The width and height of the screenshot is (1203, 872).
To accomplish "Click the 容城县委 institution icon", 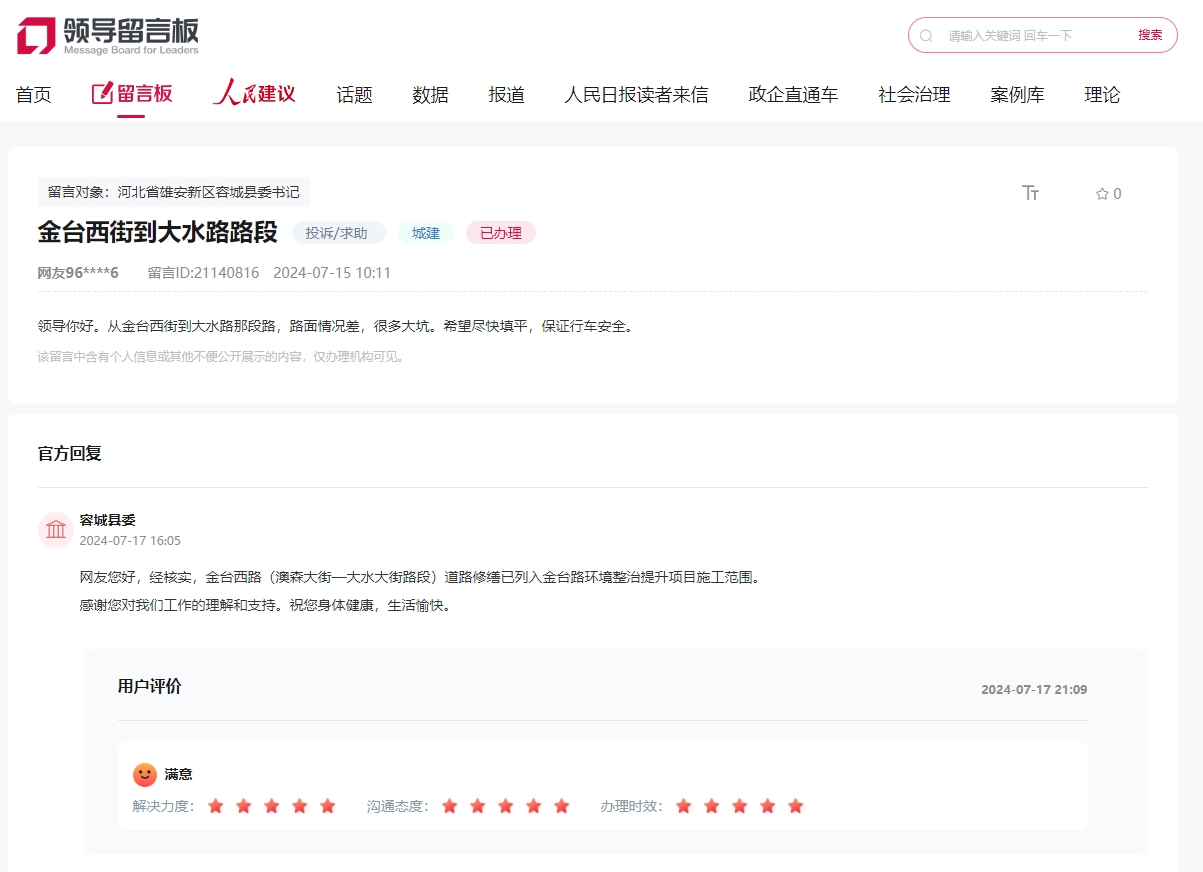I will pyautogui.click(x=55, y=528).
